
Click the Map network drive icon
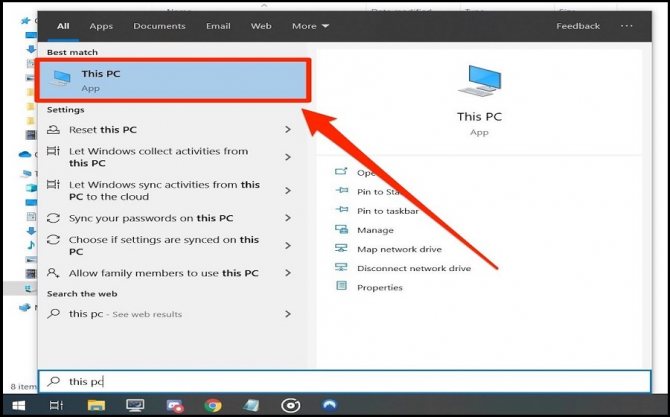coord(341,248)
